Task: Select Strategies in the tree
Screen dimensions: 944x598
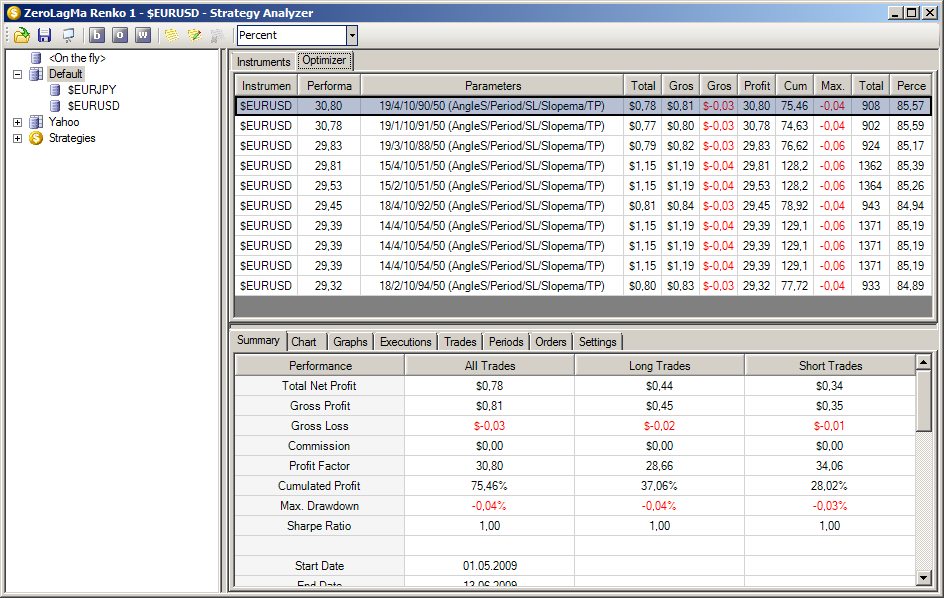Action: coord(72,138)
